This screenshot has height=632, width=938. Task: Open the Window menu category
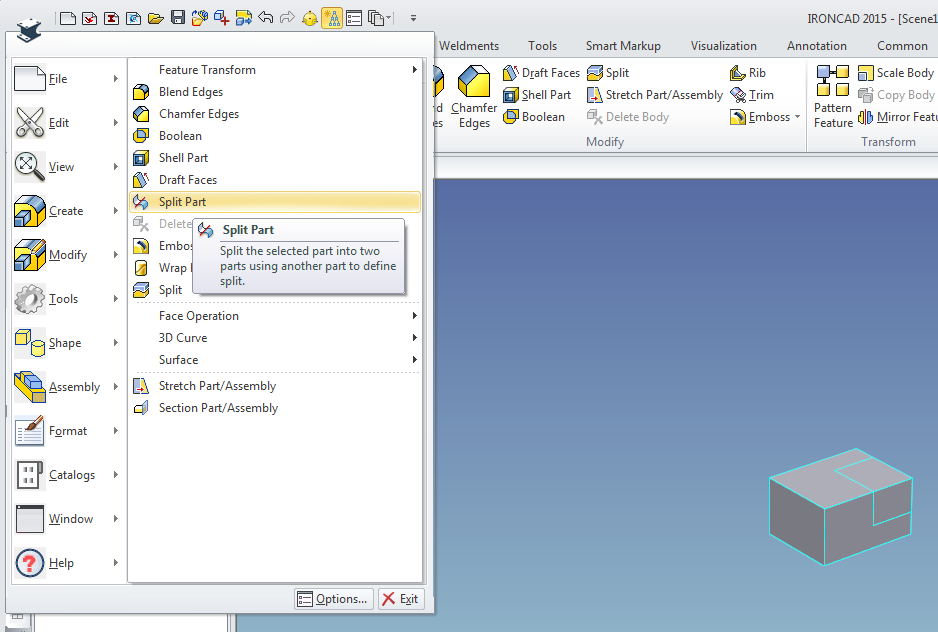(67, 519)
